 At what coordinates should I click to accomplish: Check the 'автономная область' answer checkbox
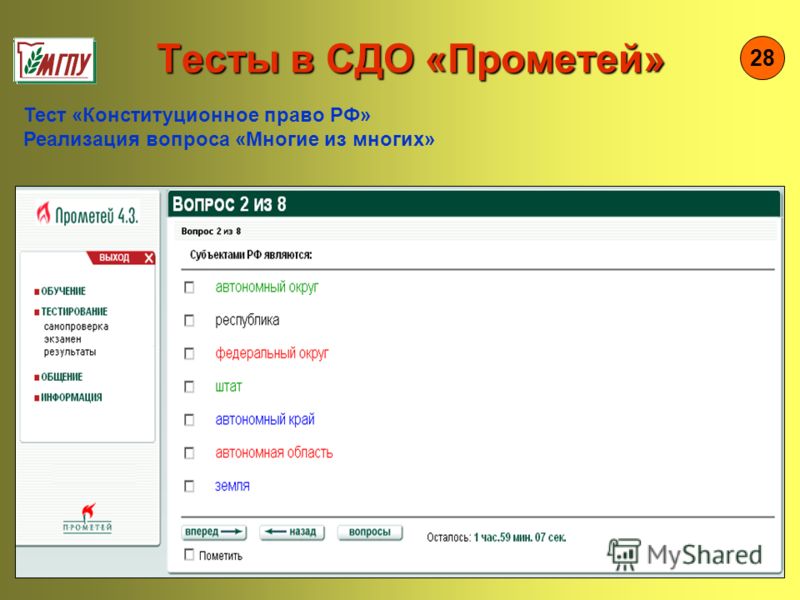pos(189,453)
